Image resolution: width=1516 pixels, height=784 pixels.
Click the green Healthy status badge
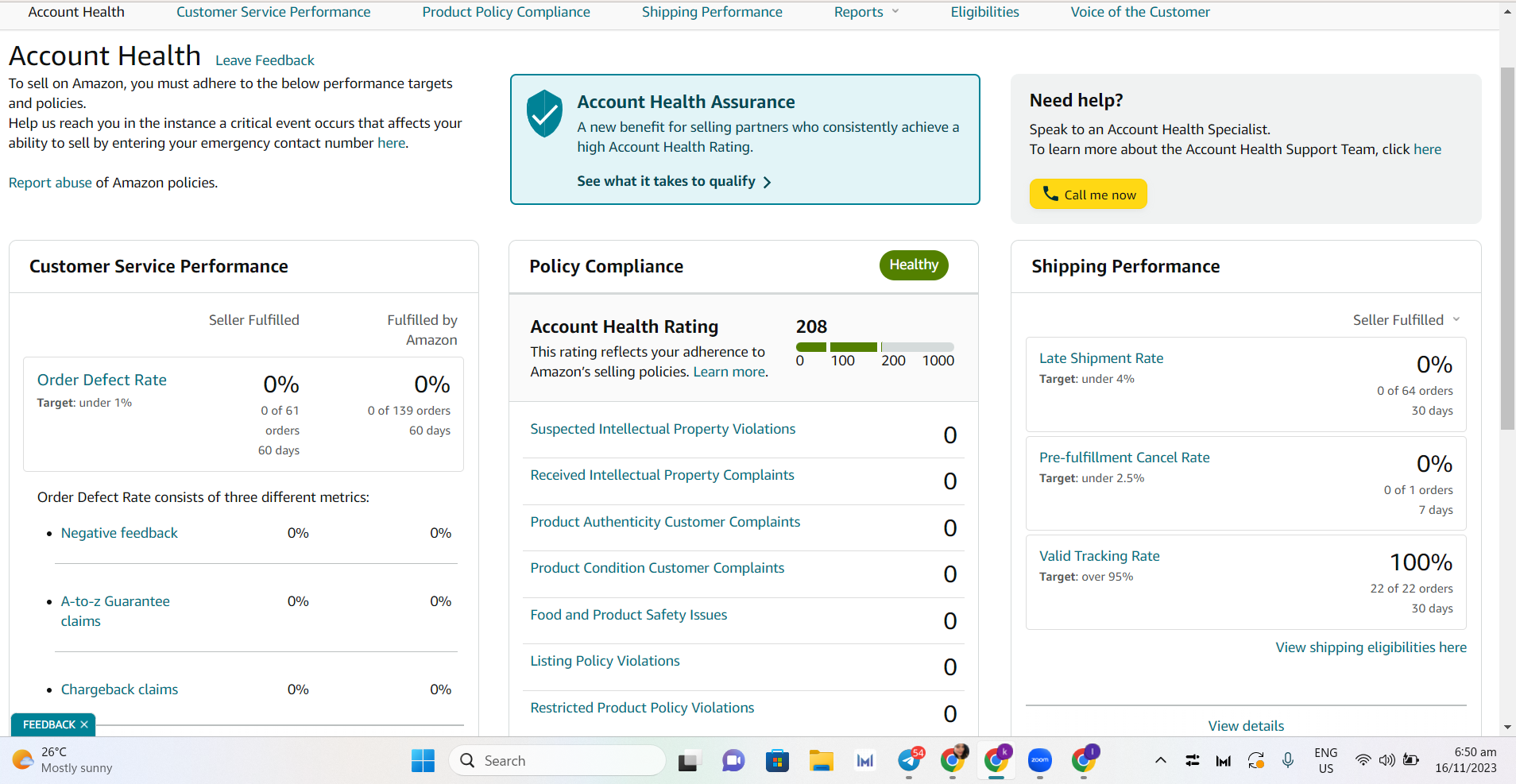click(x=914, y=265)
